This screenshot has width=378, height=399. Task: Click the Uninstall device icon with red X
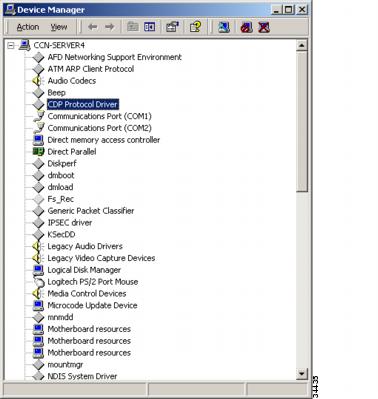[264, 27]
